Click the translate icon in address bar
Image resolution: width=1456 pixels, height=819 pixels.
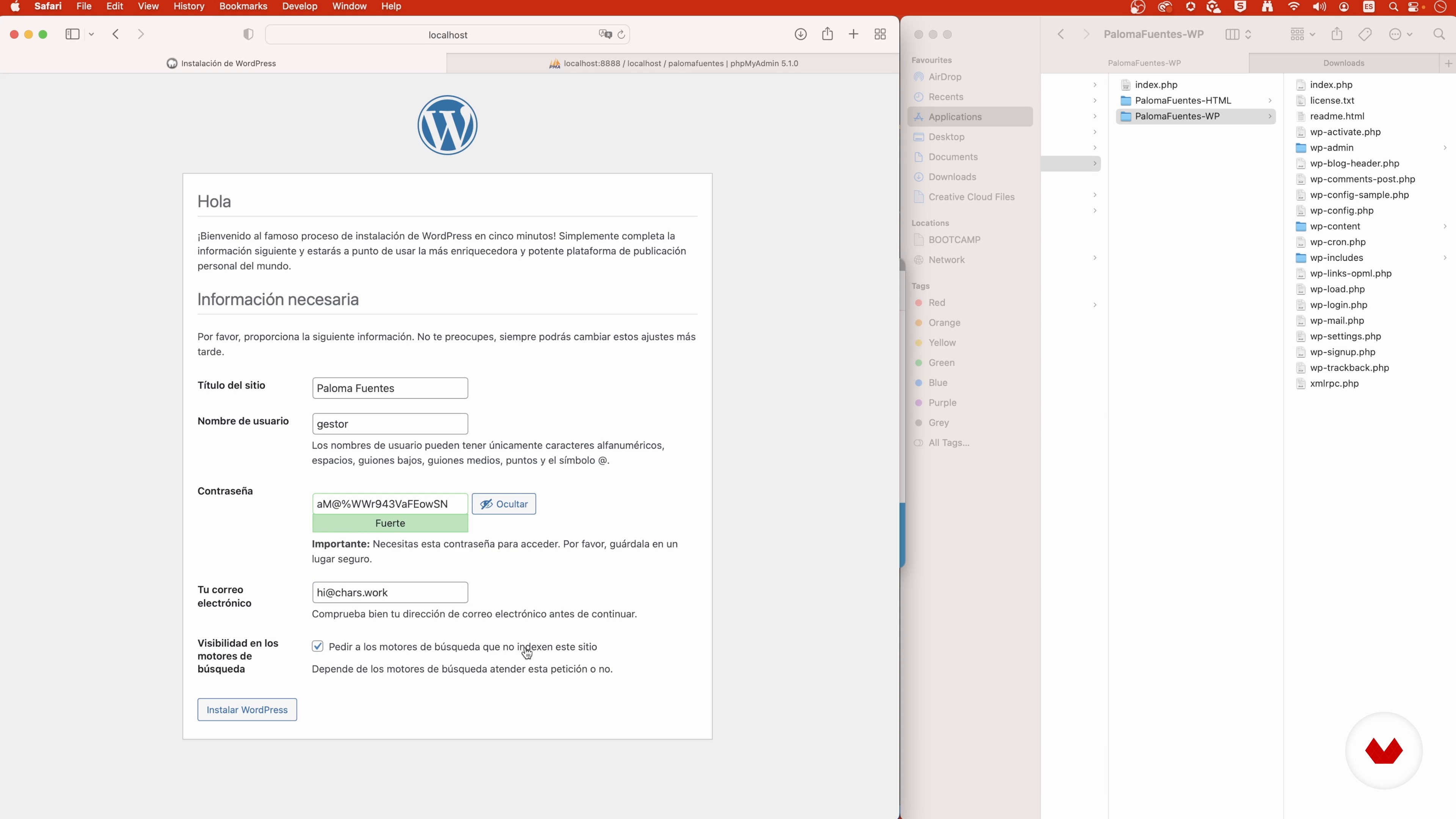tap(606, 35)
